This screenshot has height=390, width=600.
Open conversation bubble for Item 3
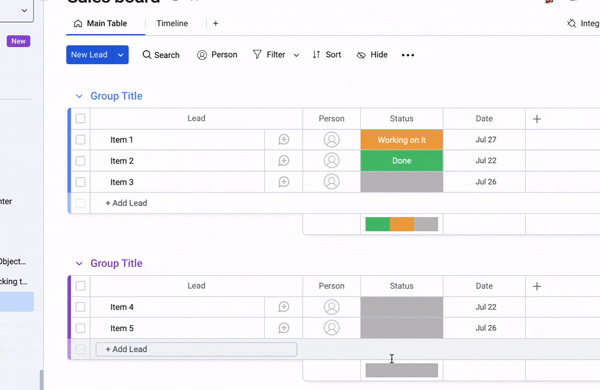[x=284, y=182]
